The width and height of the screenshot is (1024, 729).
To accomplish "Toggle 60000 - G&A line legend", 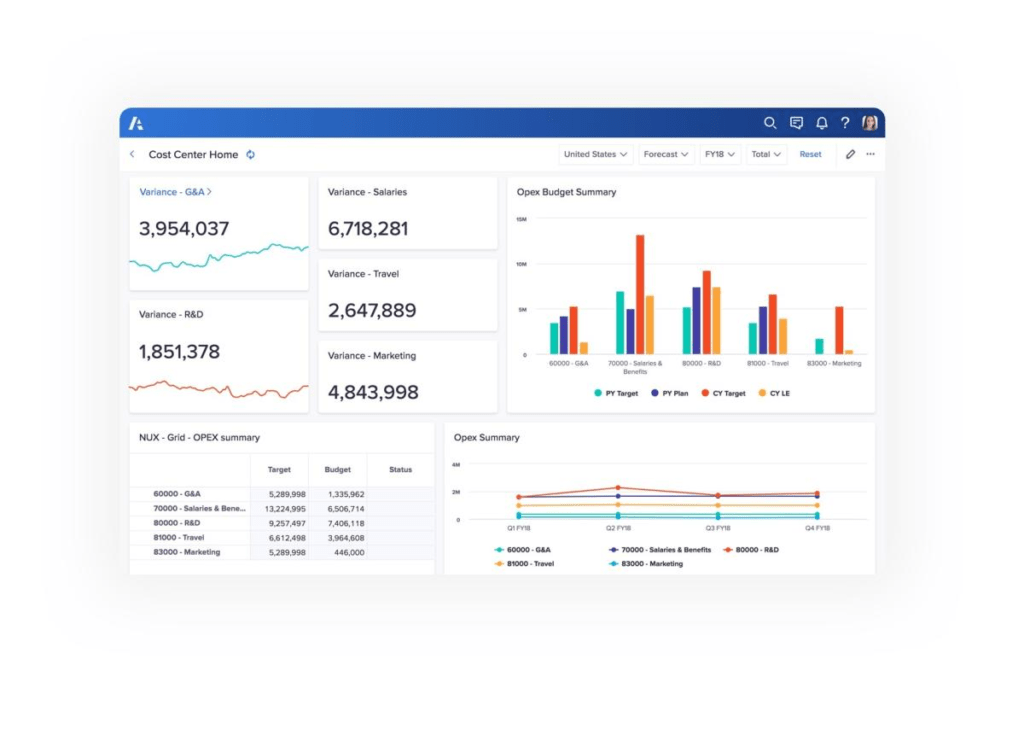I will click(522, 550).
